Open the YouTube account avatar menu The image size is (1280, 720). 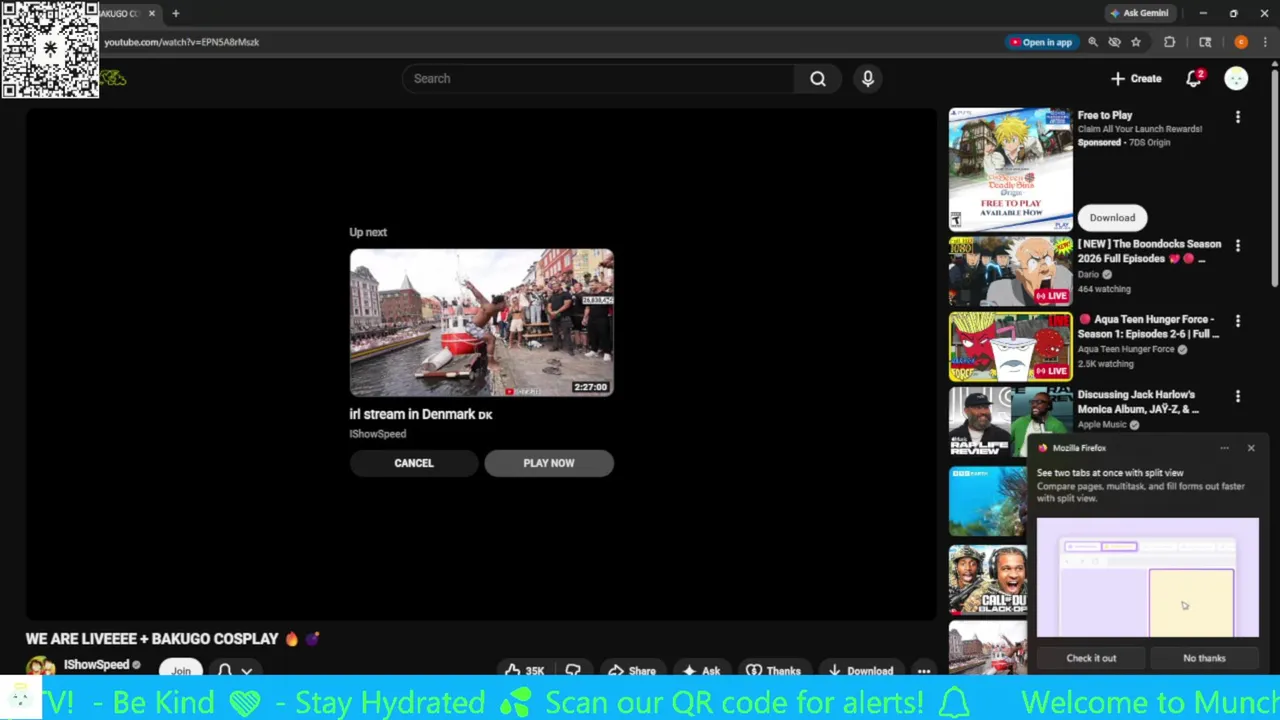(x=1236, y=79)
